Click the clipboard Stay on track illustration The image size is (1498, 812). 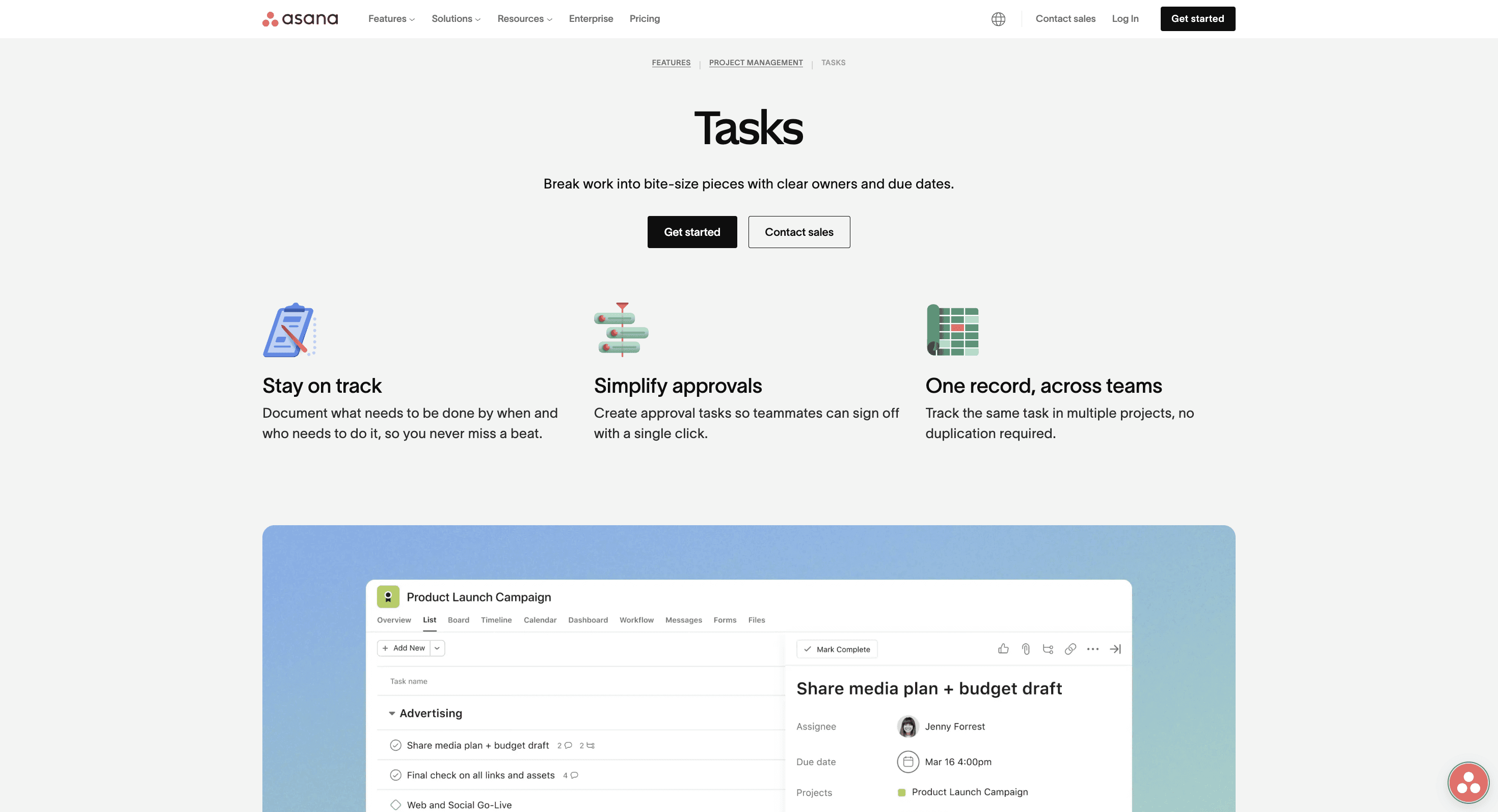point(289,330)
